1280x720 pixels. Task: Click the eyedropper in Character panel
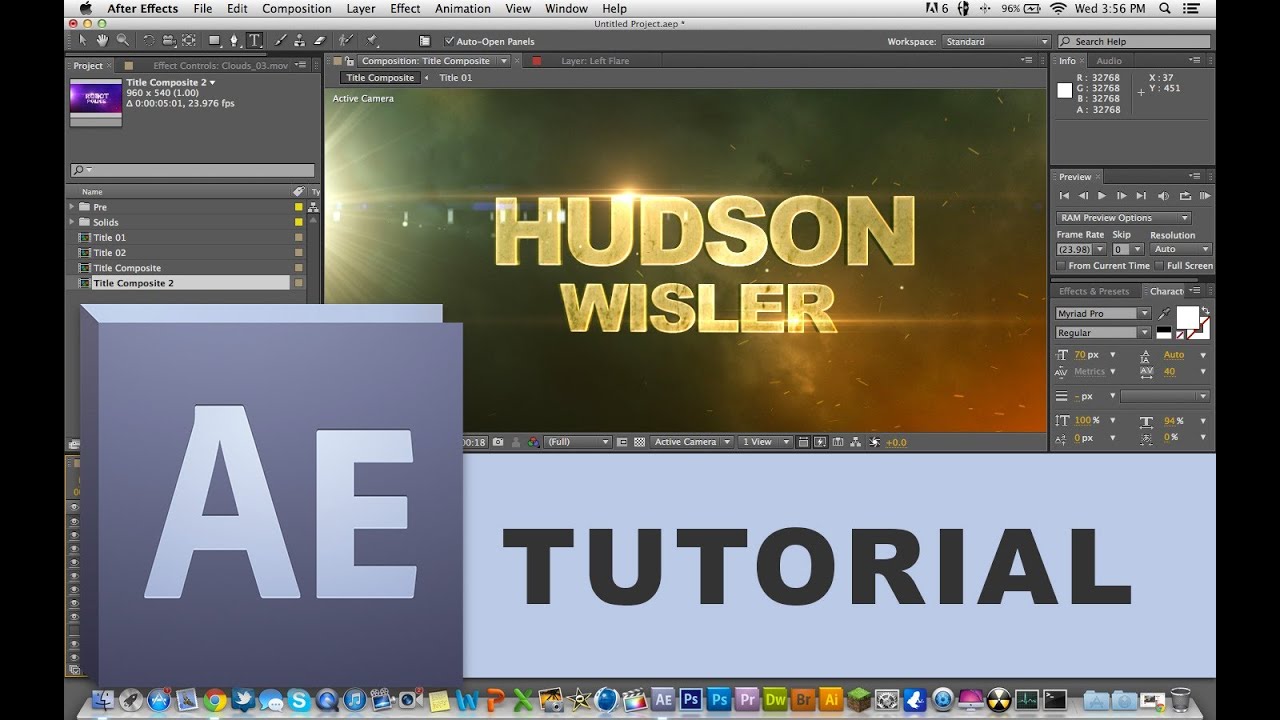[x=1163, y=314]
